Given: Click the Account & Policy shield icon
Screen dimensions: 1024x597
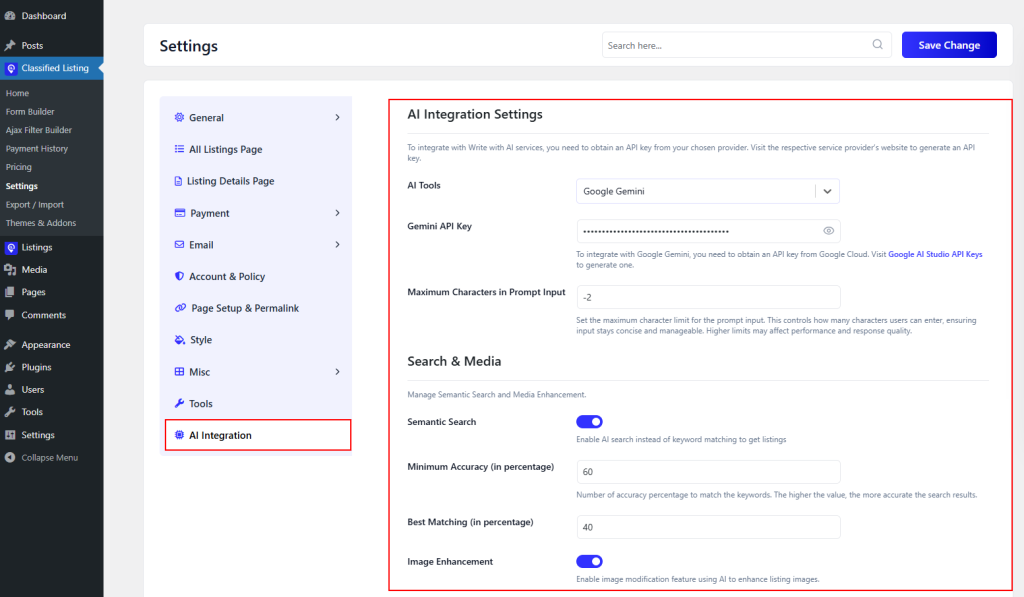Looking at the screenshot, I should coord(179,276).
